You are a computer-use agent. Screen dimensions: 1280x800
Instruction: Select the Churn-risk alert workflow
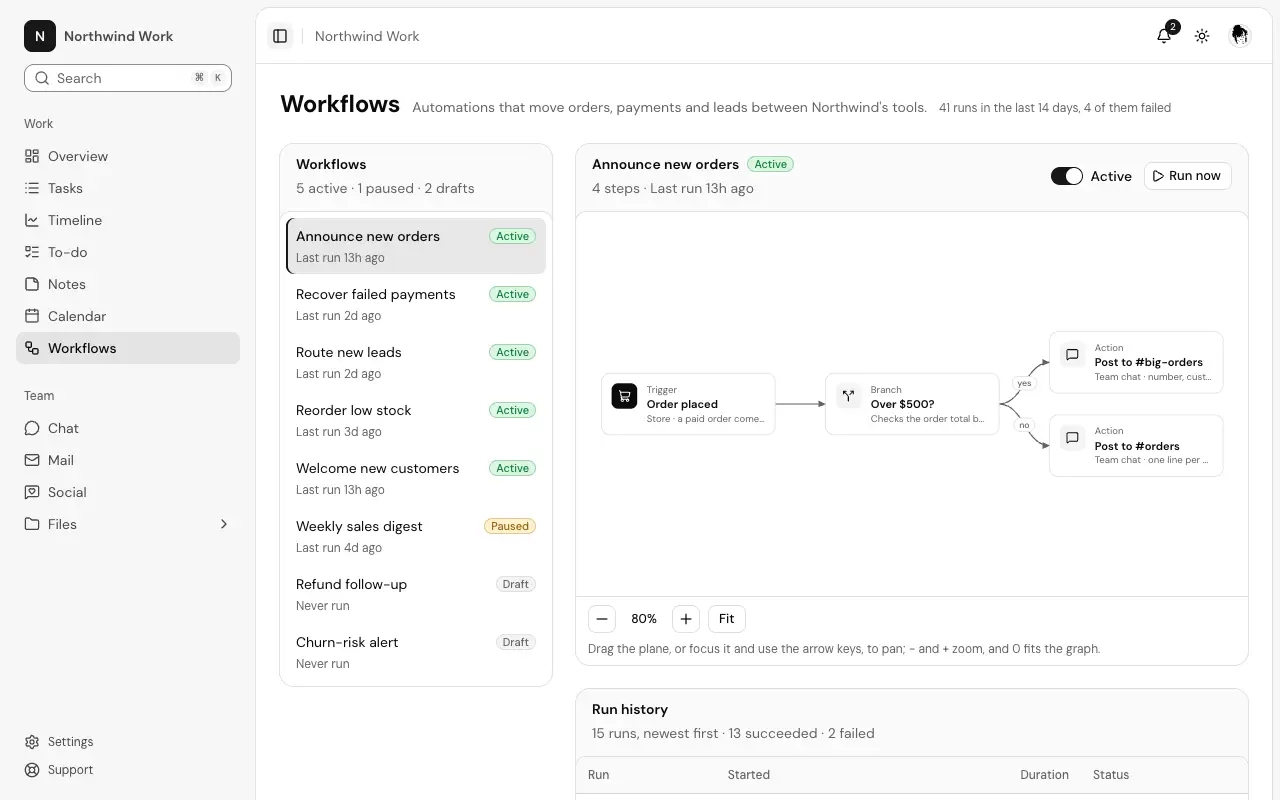tap(416, 652)
